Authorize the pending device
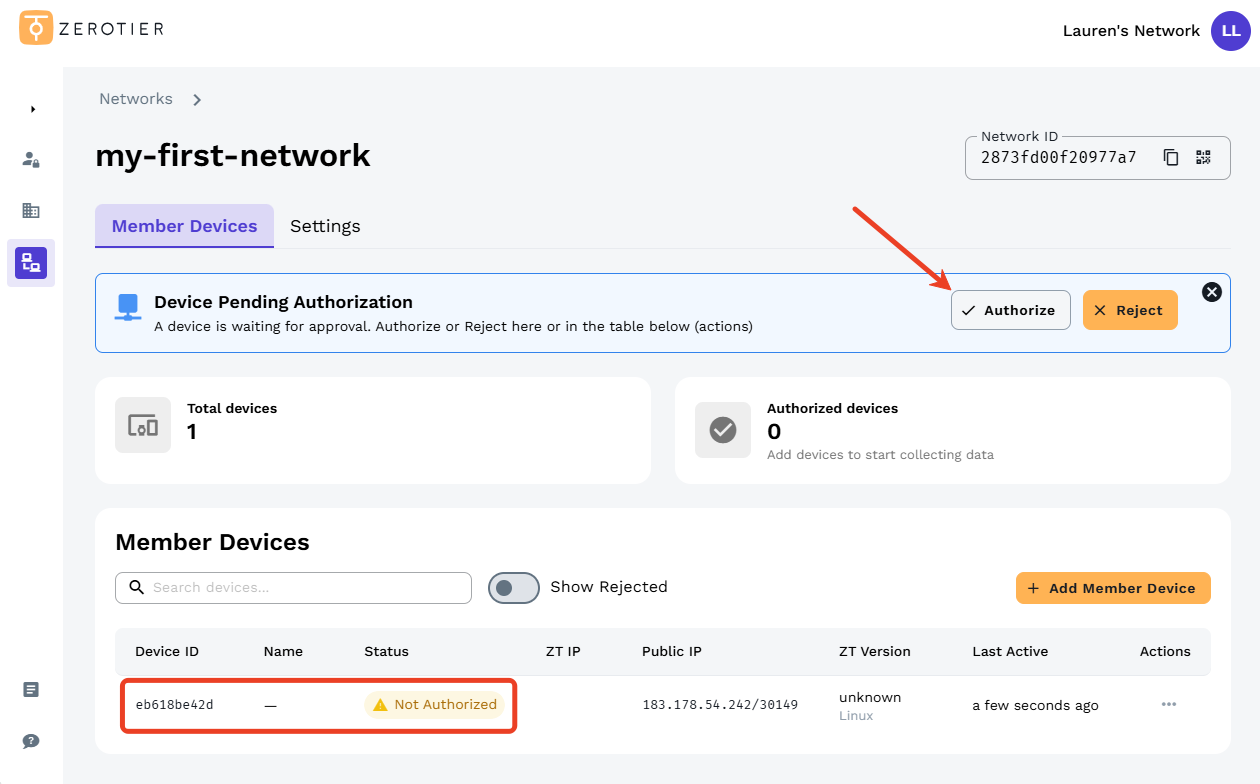Image resolution: width=1260 pixels, height=784 pixels. click(1010, 310)
